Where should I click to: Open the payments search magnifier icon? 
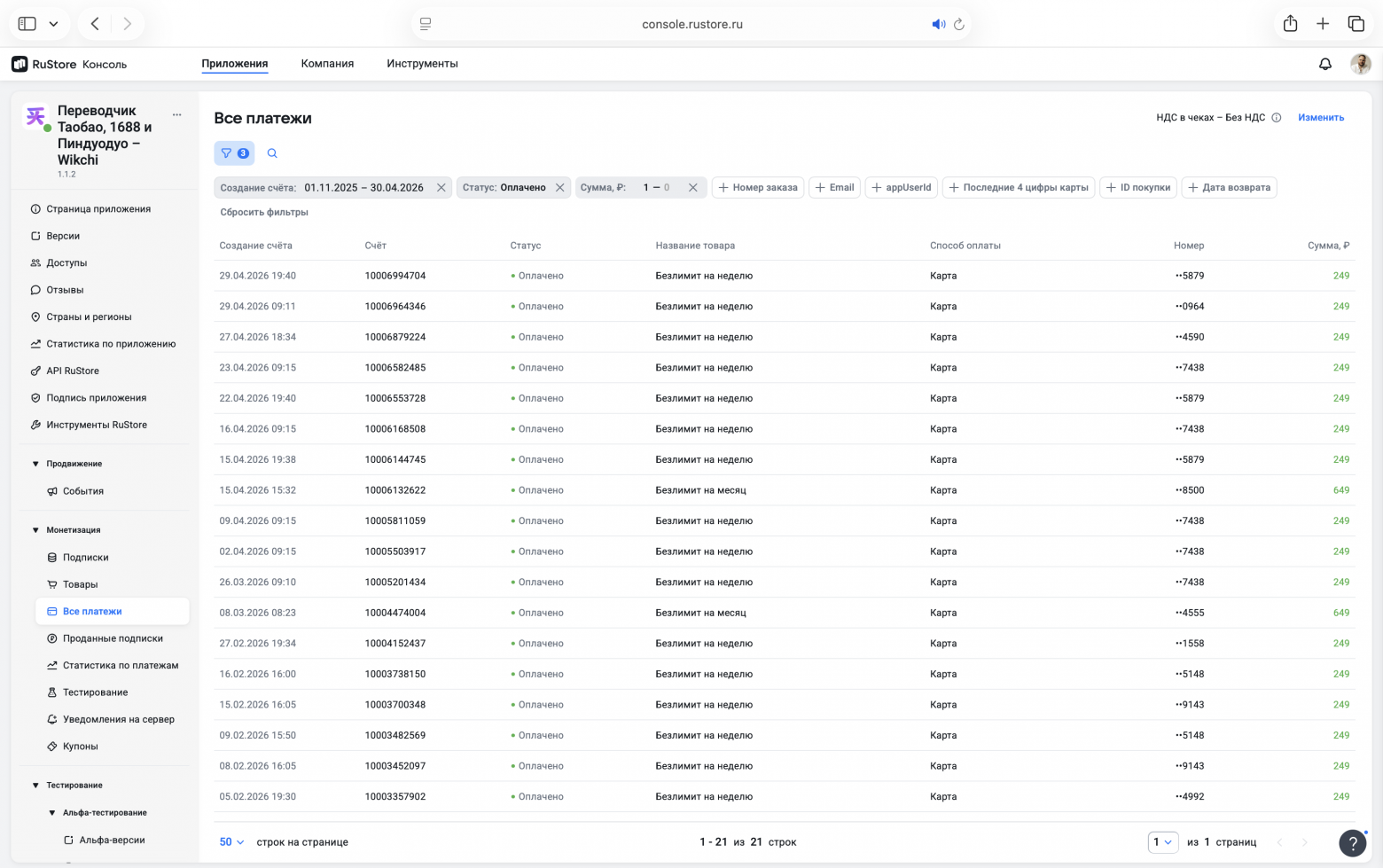(272, 153)
